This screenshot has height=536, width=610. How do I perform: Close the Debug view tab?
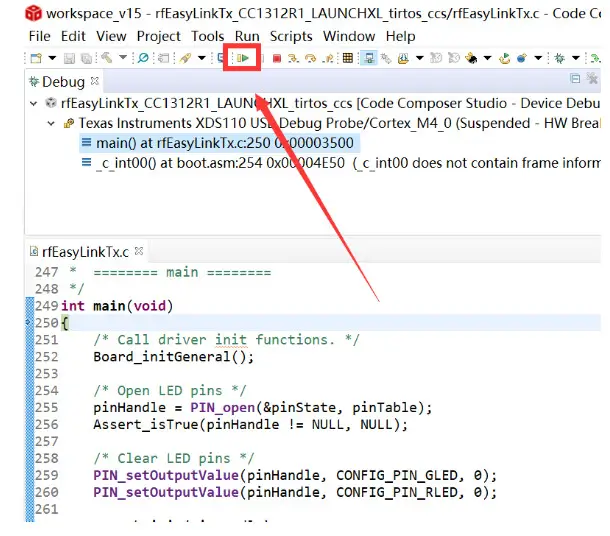pyautogui.click(x=95, y=81)
